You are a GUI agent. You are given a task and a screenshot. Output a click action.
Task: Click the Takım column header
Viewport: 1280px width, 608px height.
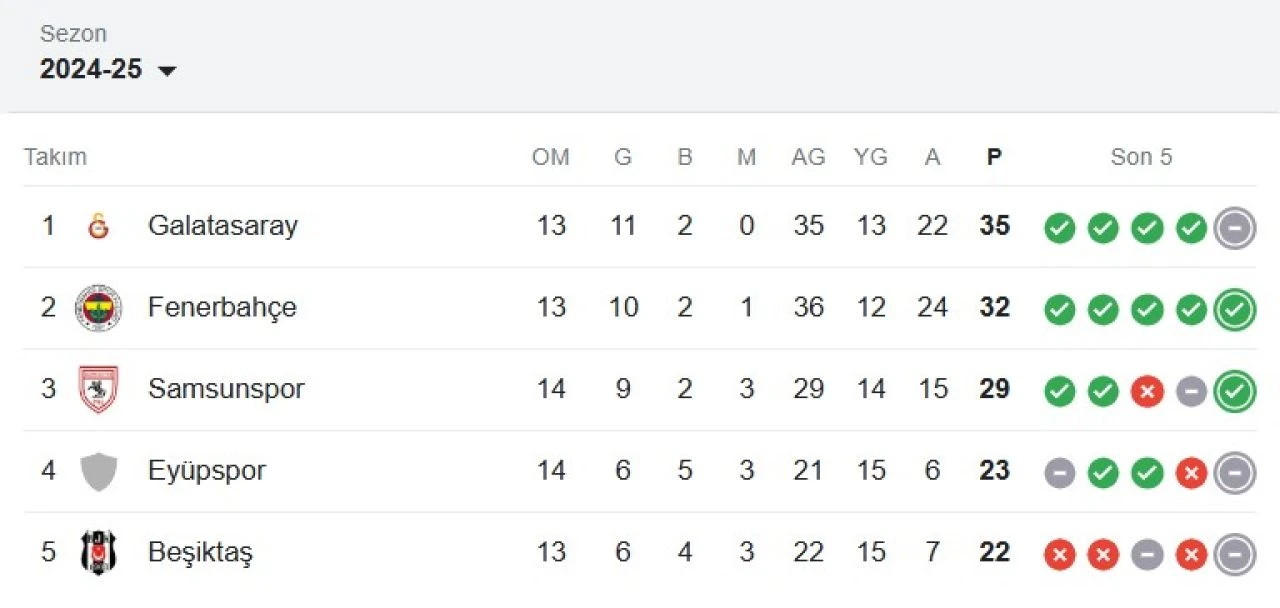(x=55, y=157)
